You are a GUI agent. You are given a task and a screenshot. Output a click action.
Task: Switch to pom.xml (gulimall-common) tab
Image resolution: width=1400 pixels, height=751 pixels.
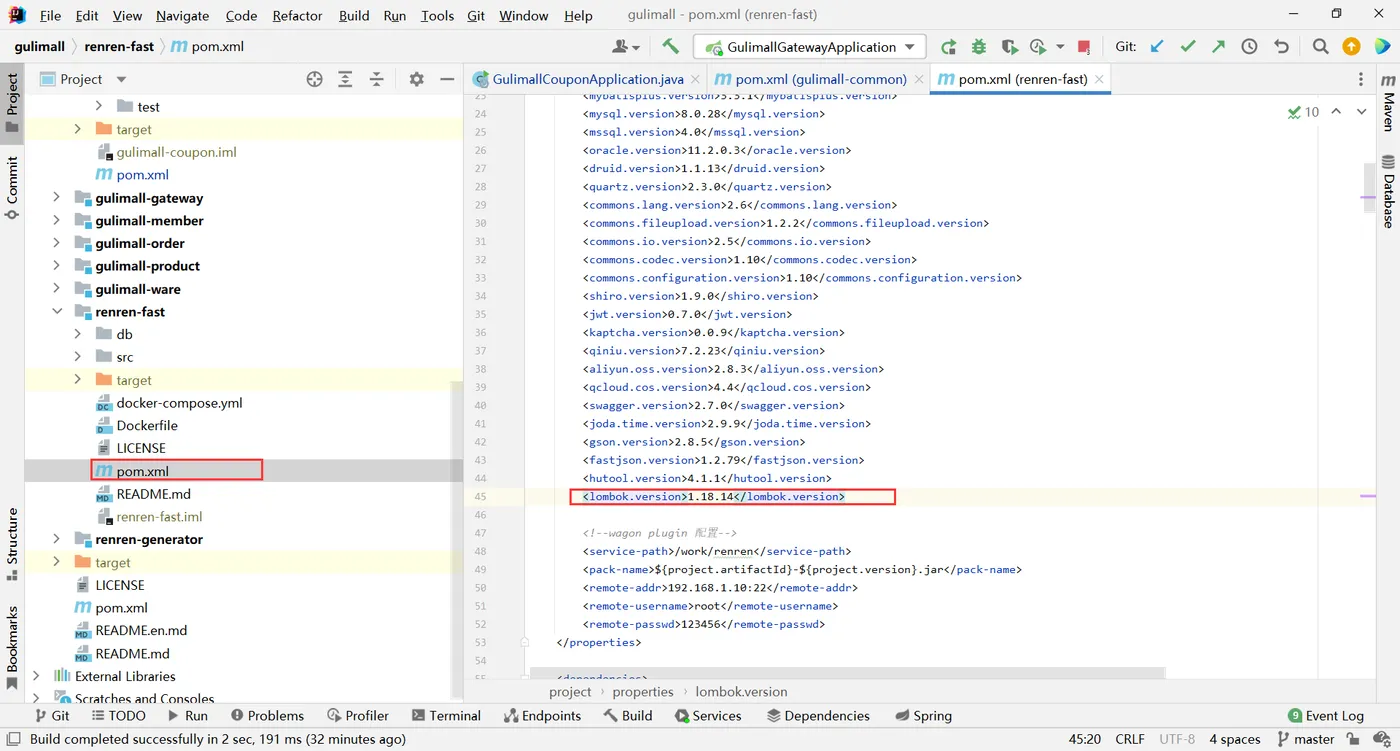(820, 79)
